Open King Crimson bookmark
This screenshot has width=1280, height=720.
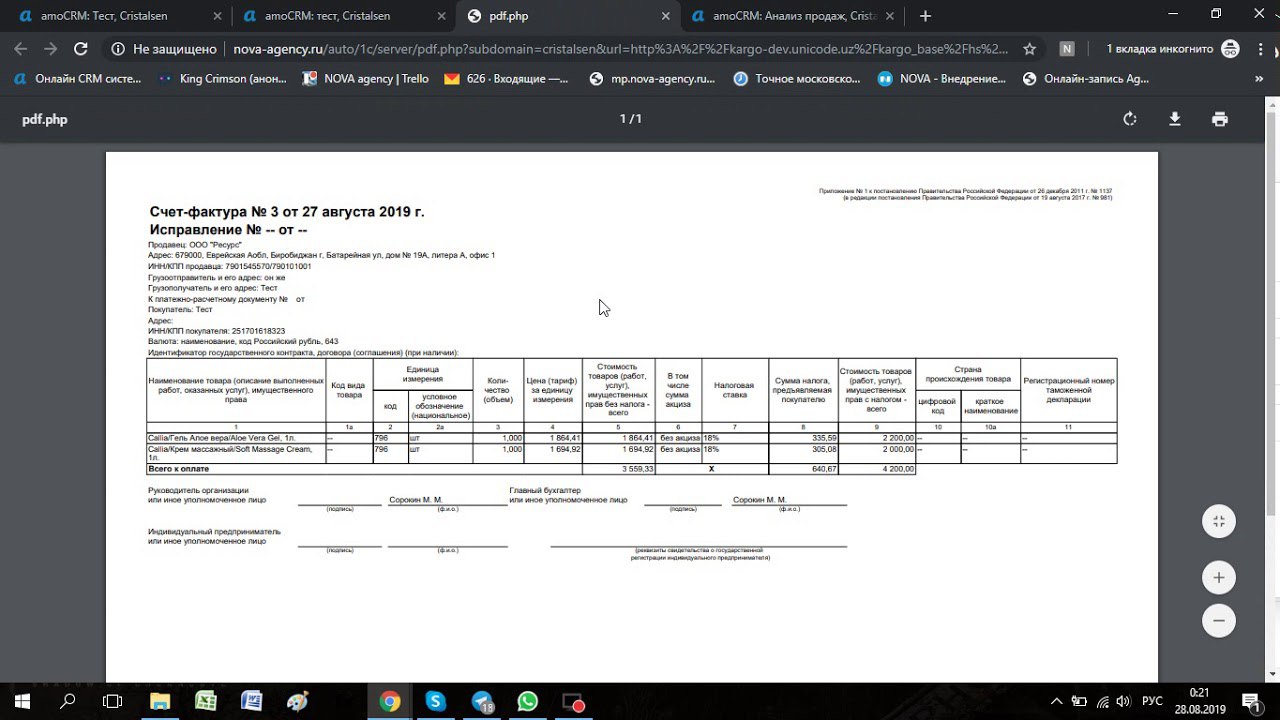tap(222, 79)
